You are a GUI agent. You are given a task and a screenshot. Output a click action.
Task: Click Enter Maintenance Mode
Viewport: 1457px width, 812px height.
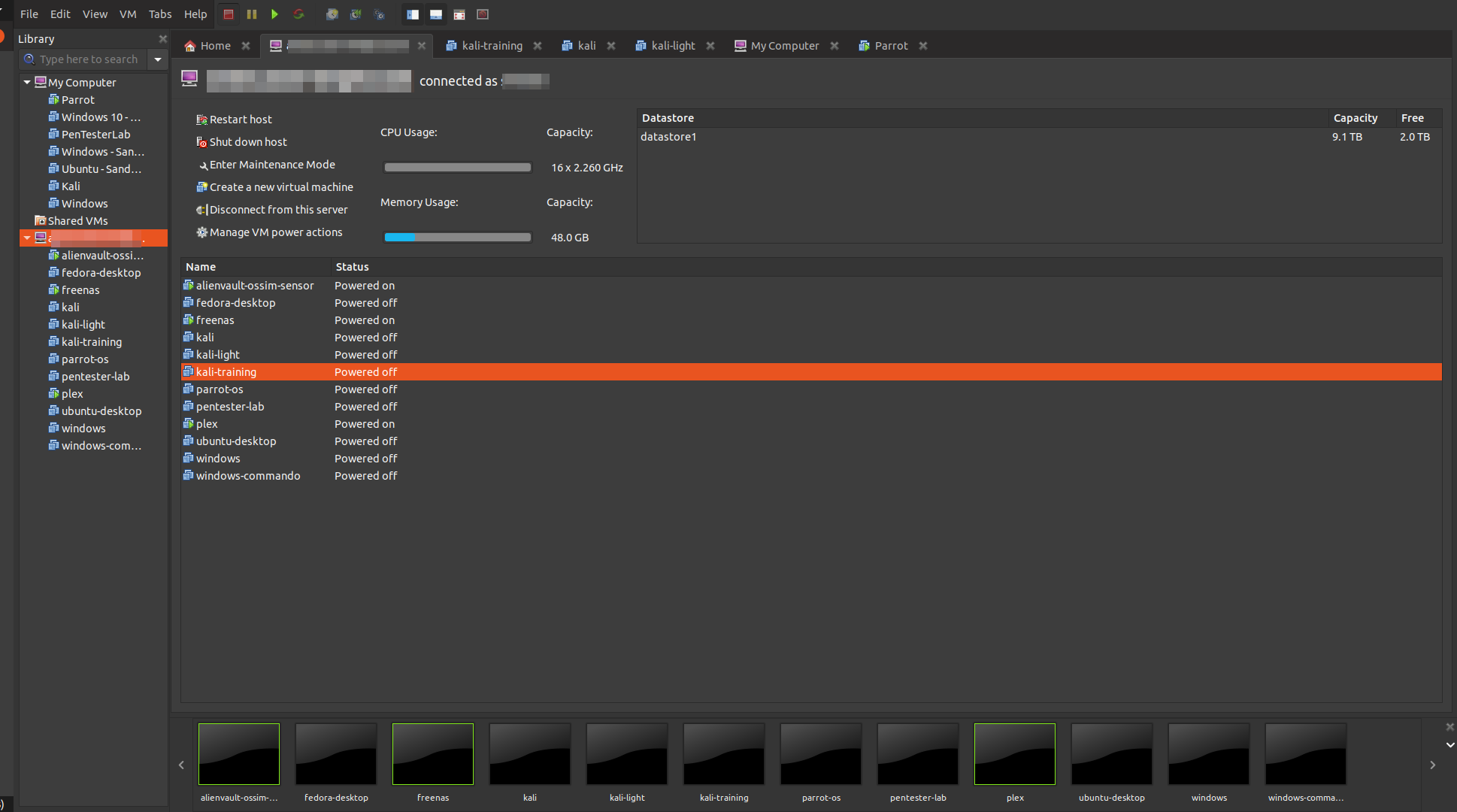click(271, 165)
